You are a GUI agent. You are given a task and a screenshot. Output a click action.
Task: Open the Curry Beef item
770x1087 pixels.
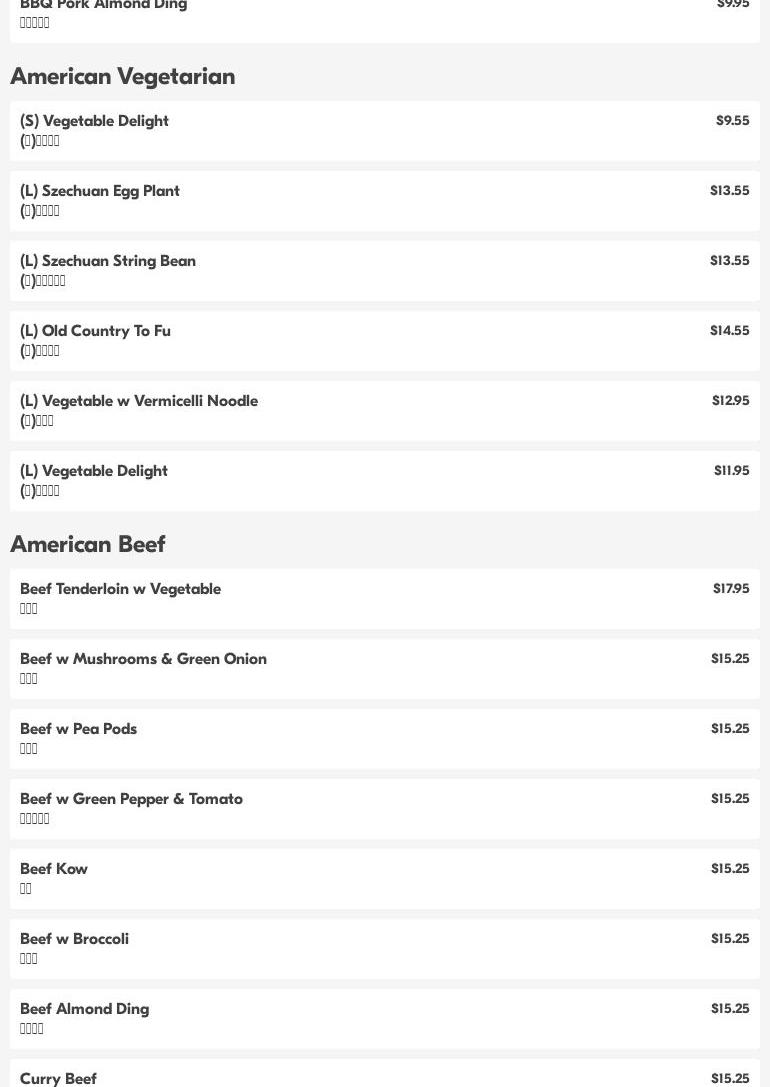(385, 1073)
